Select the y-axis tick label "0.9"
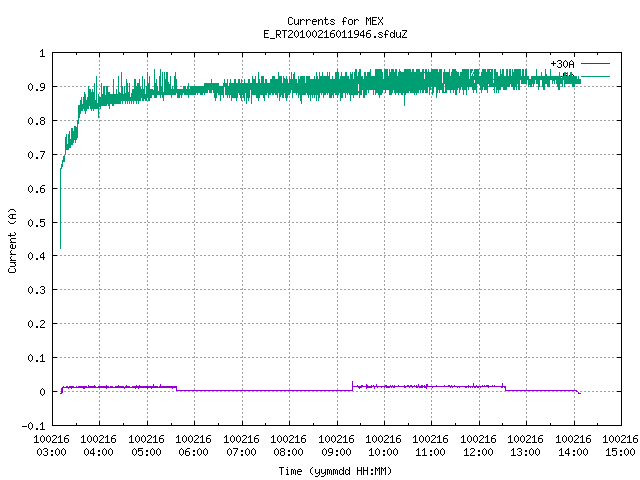 click(37, 87)
